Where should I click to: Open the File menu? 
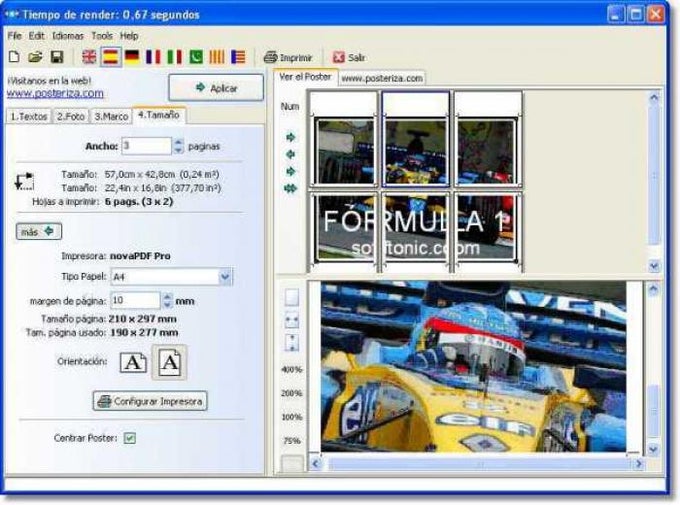pyautogui.click(x=14, y=36)
